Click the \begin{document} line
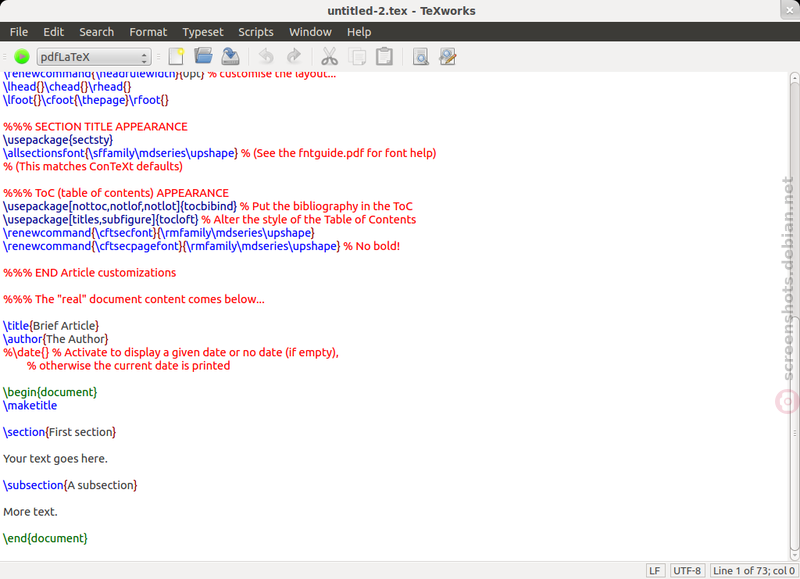 [50, 392]
